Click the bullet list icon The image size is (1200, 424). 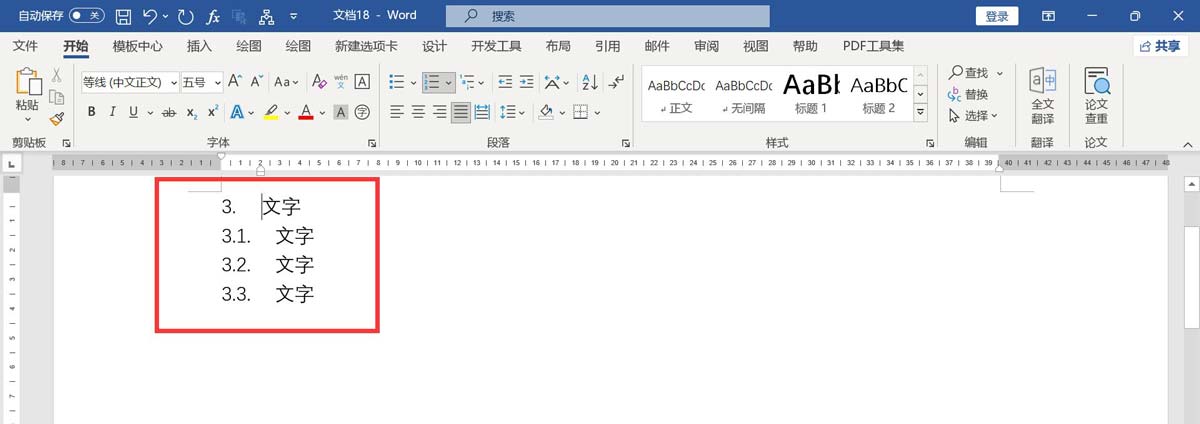[396, 82]
